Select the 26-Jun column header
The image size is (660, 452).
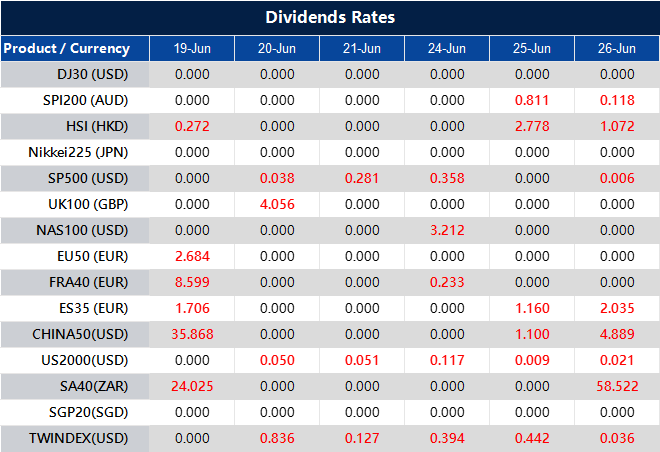click(x=616, y=48)
